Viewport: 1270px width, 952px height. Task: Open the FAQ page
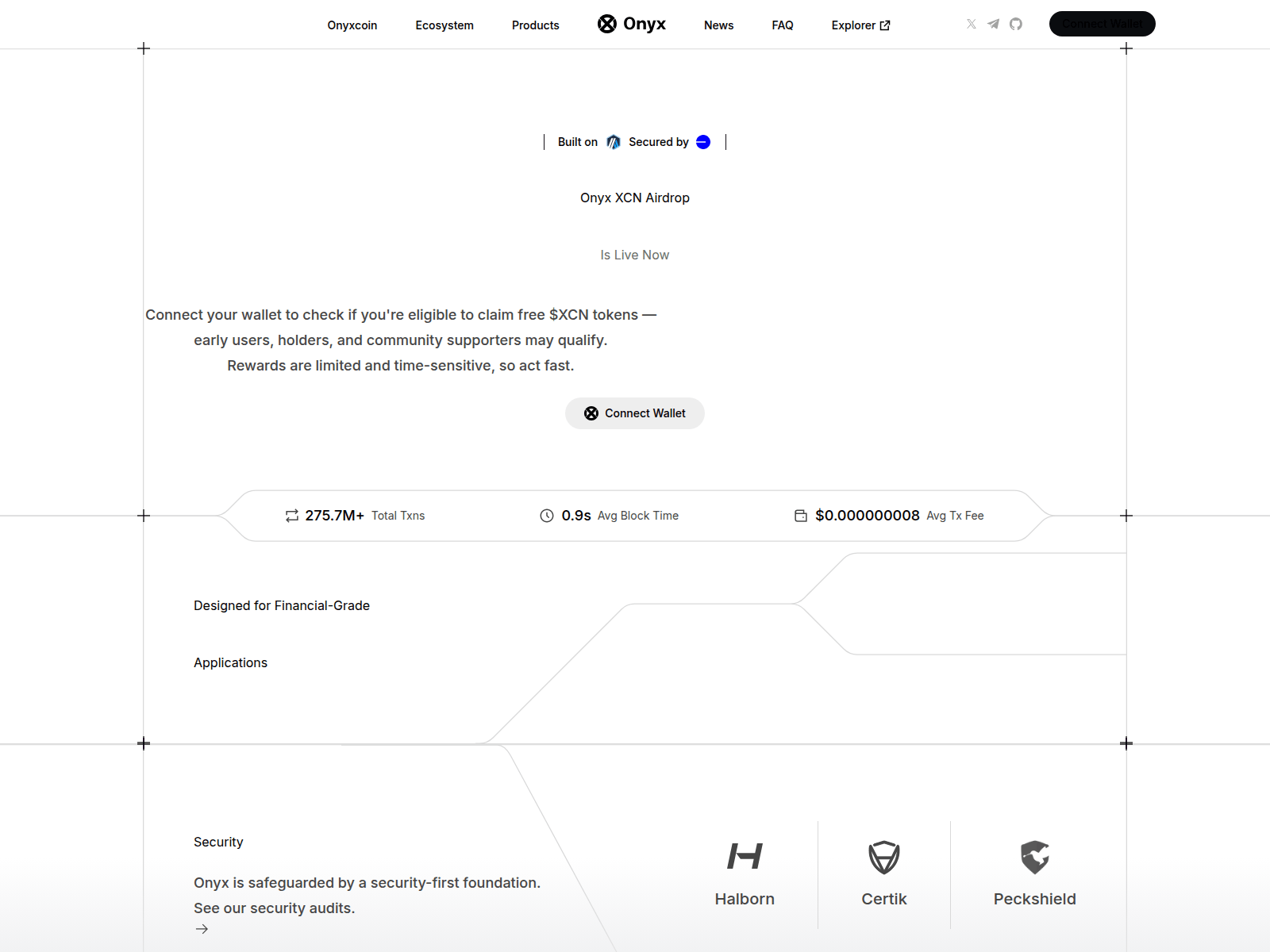[x=782, y=25]
